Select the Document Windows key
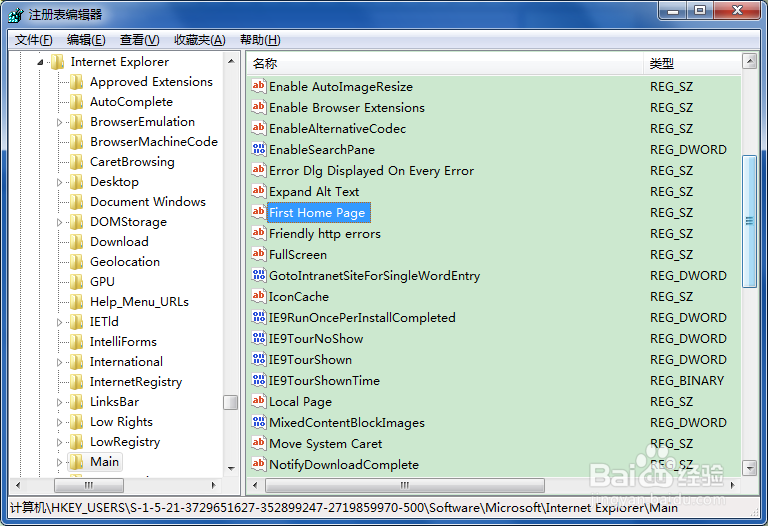The height and width of the screenshot is (526, 768). coord(147,202)
